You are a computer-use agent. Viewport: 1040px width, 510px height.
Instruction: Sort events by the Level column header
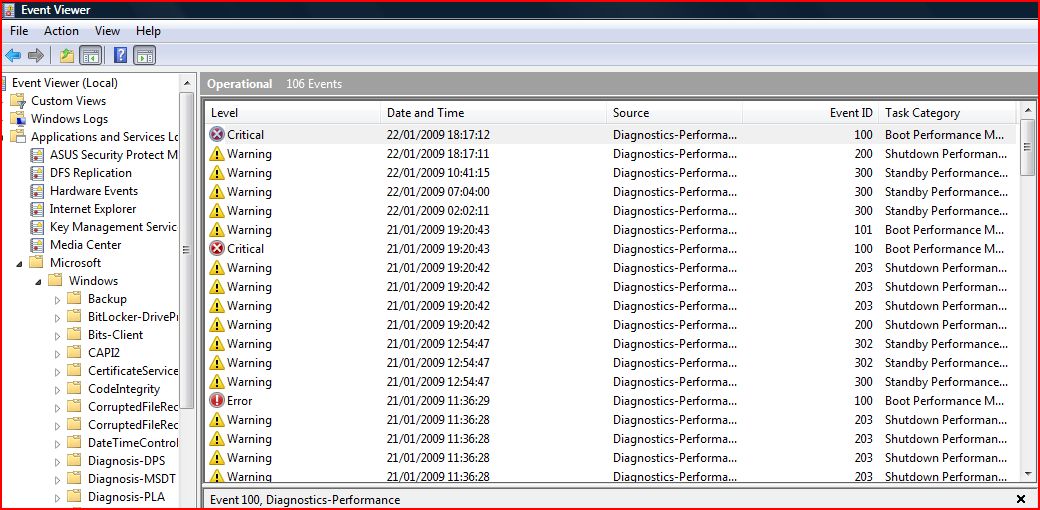tap(292, 113)
